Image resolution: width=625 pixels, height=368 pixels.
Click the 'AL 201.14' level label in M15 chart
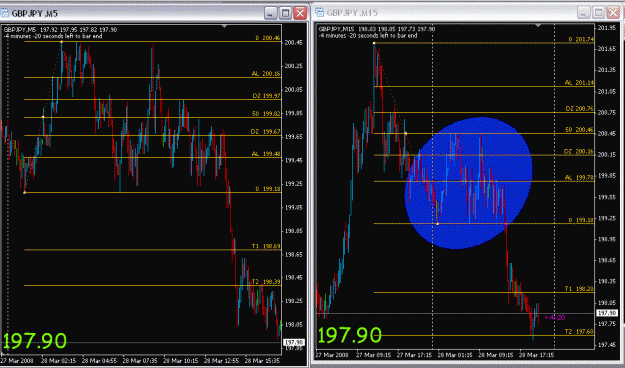[579, 83]
